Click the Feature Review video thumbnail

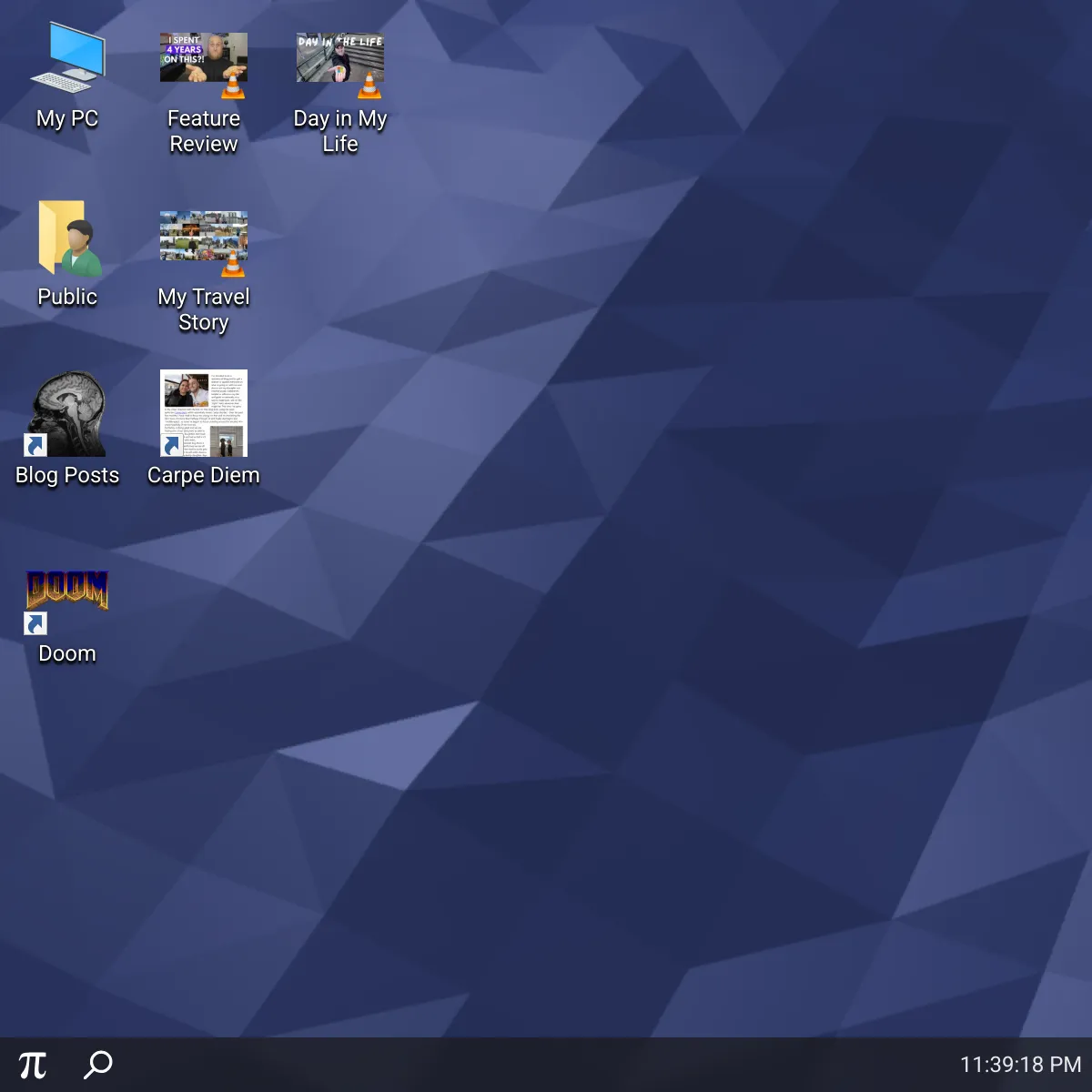coord(203,58)
